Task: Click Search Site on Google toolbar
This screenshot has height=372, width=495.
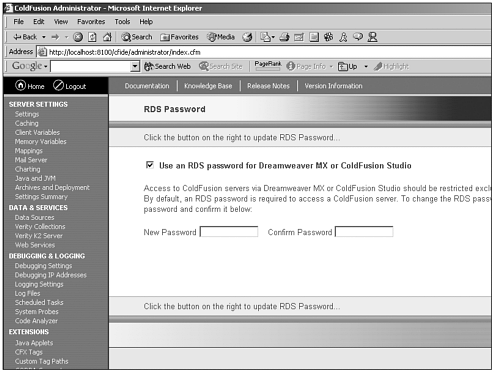Action: tap(221, 66)
